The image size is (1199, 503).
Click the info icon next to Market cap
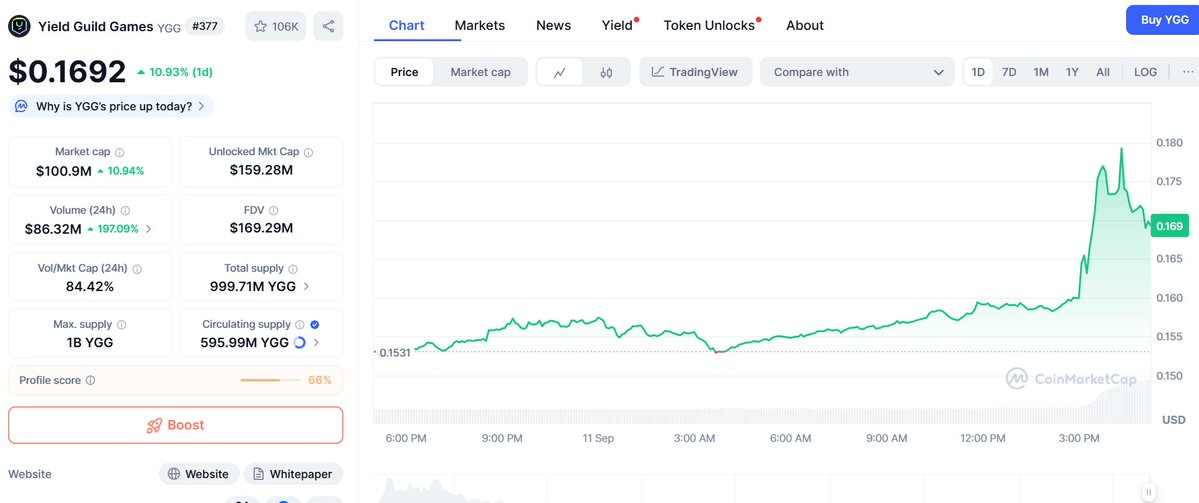(120, 152)
